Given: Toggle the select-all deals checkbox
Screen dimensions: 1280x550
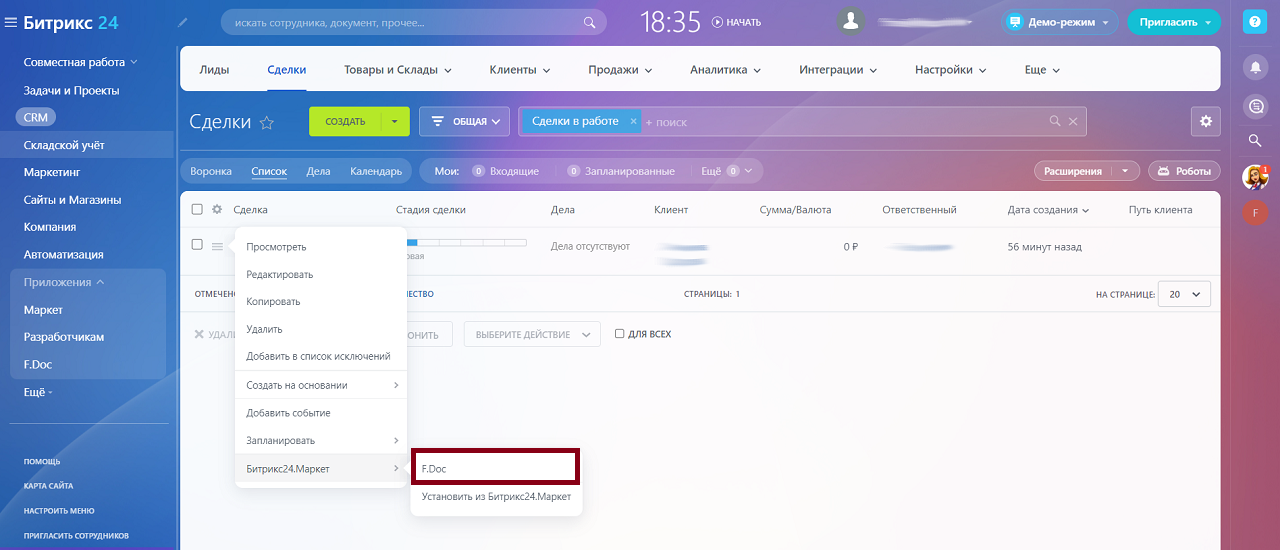Looking at the screenshot, I should [x=197, y=209].
